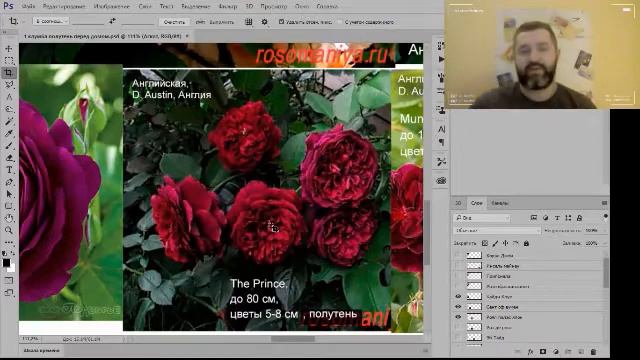Select the Lasso tool
640x360 pixels.
9,85
